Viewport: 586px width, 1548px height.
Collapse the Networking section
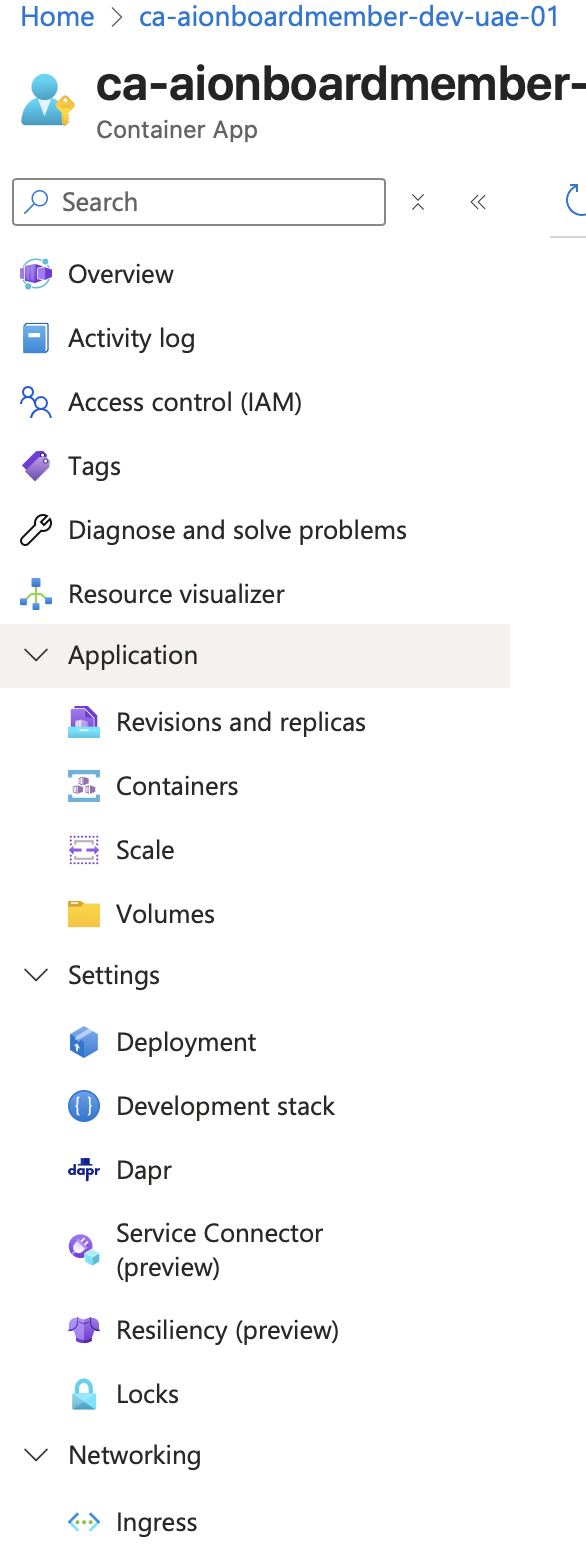pyautogui.click(x=36, y=1455)
